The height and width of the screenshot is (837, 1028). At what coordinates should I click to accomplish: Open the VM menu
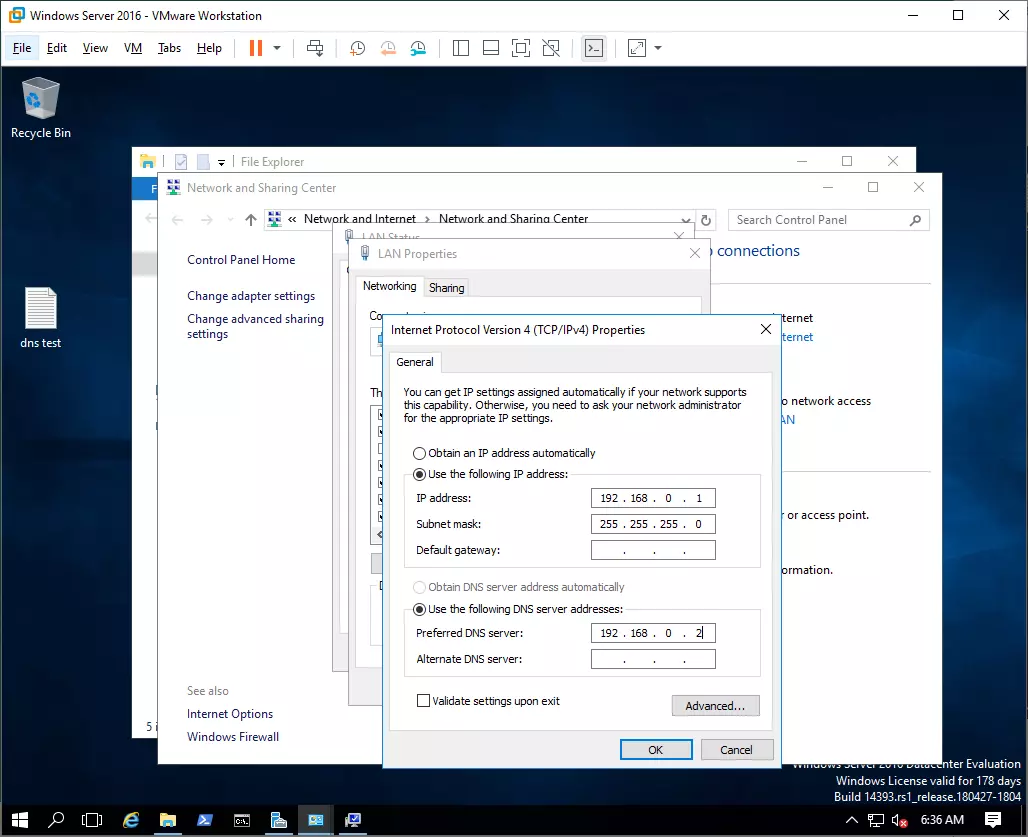pos(133,48)
